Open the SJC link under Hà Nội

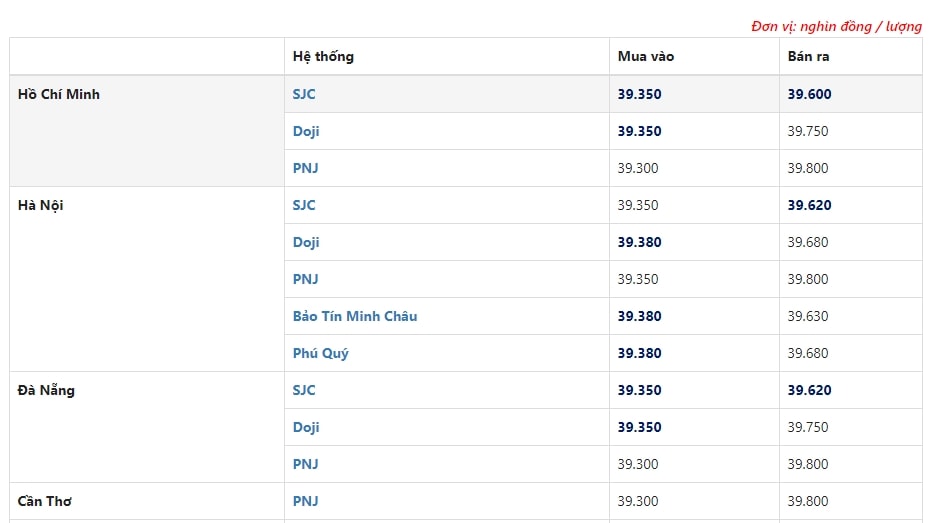pyautogui.click(x=304, y=205)
